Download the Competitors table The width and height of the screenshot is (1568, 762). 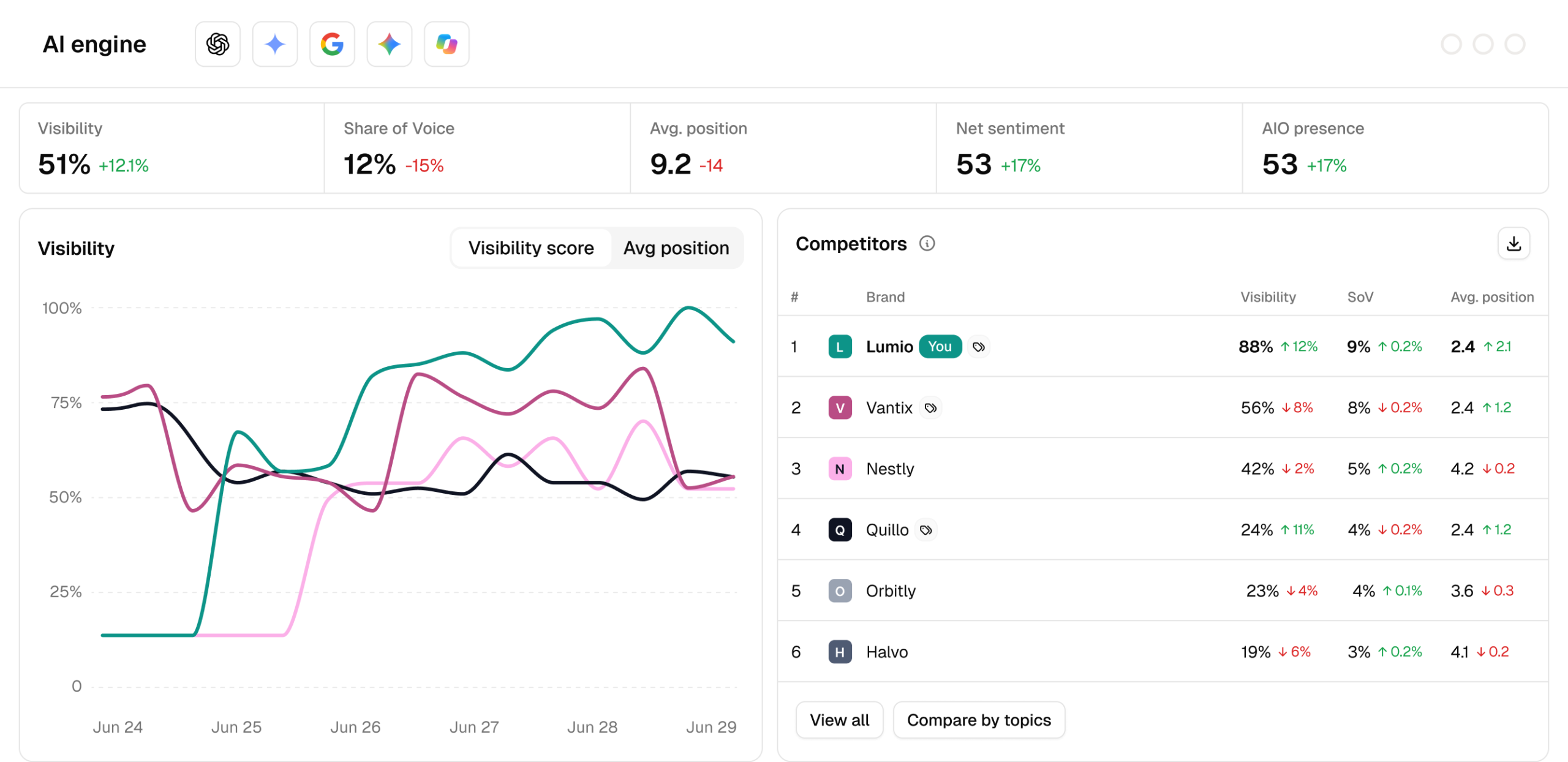coord(1513,243)
